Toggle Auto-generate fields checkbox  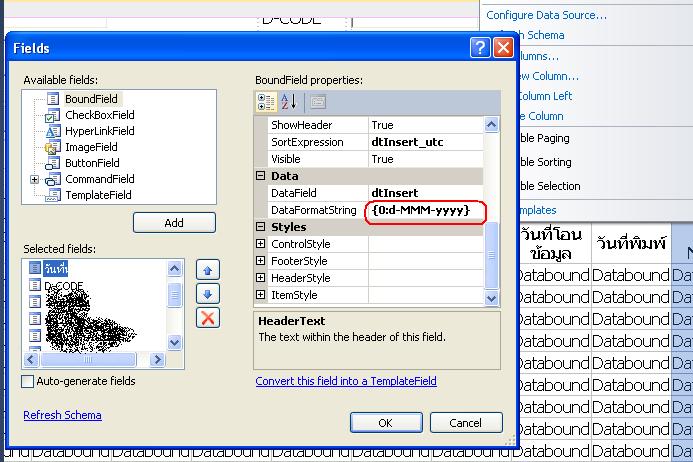(x=27, y=381)
